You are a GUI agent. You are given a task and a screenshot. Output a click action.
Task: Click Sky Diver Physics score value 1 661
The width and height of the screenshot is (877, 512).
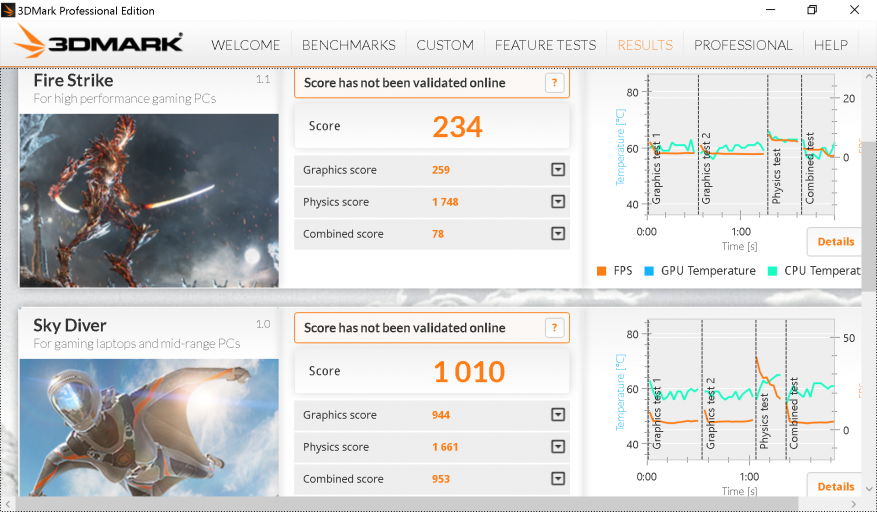pyautogui.click(x=445, y=447)
